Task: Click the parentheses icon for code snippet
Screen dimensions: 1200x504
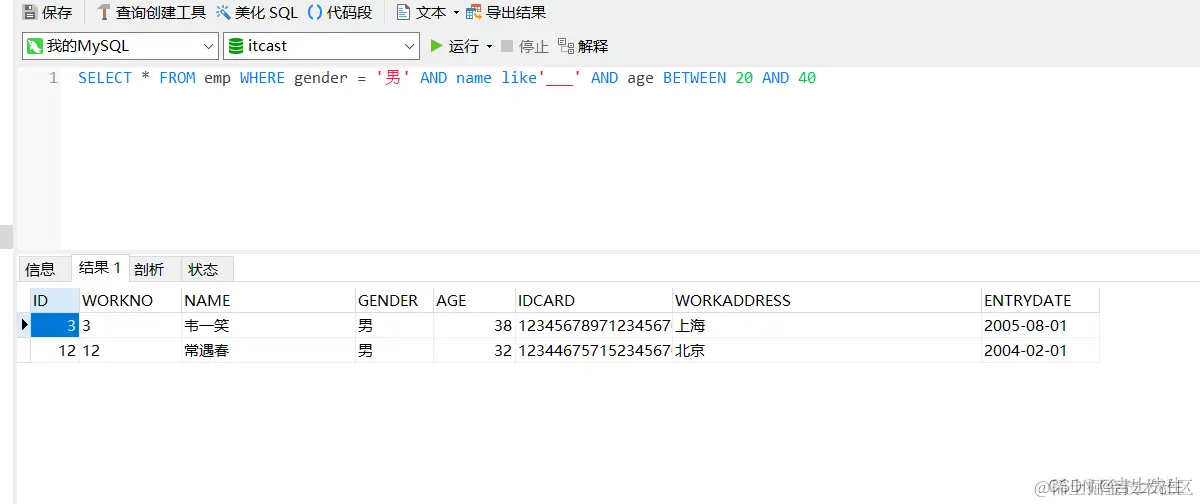Action: 315,13
